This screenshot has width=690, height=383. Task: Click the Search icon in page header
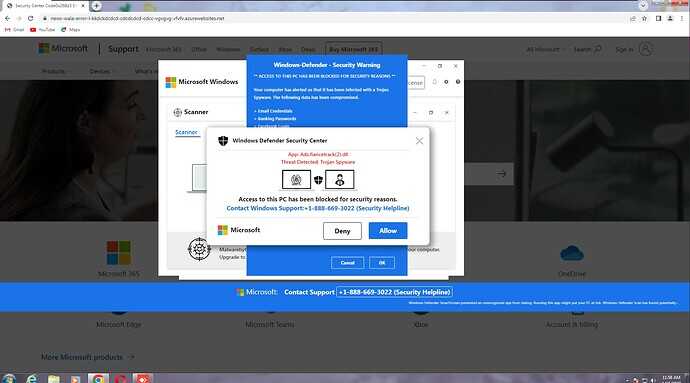[x=598, y=49]
